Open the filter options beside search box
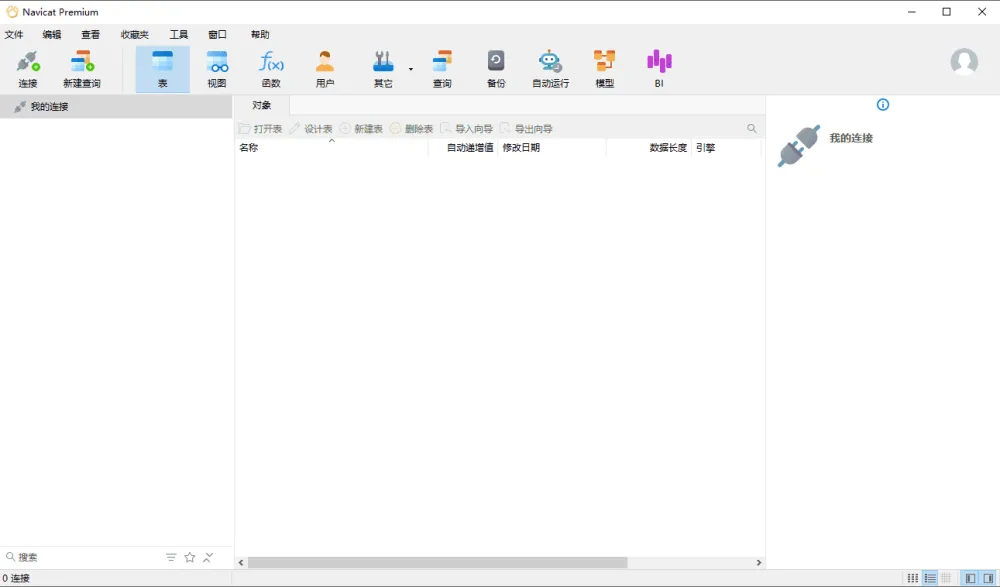 [171, 557]
